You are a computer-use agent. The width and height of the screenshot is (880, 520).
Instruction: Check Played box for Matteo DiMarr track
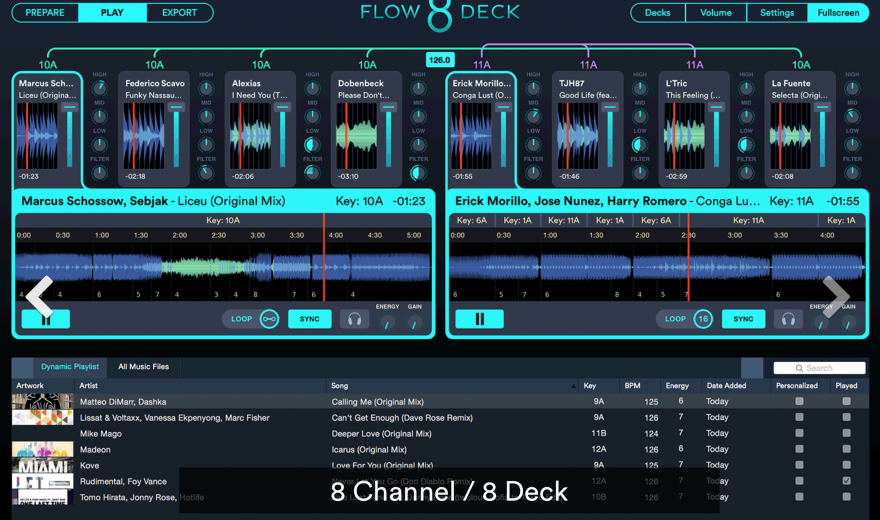(x=846, y=401)
